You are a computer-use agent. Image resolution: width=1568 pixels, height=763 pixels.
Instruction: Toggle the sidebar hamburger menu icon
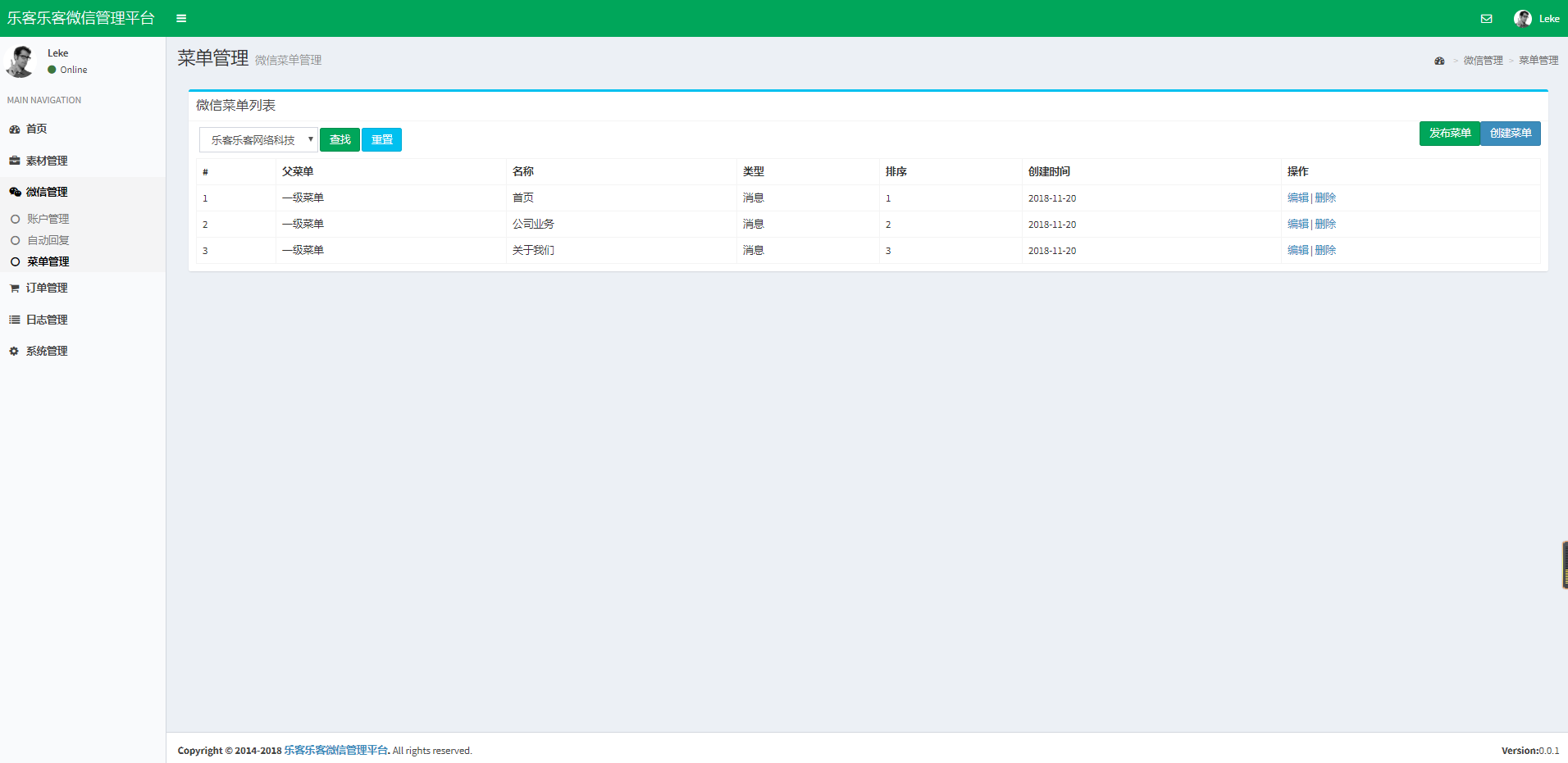click(181, 19)
